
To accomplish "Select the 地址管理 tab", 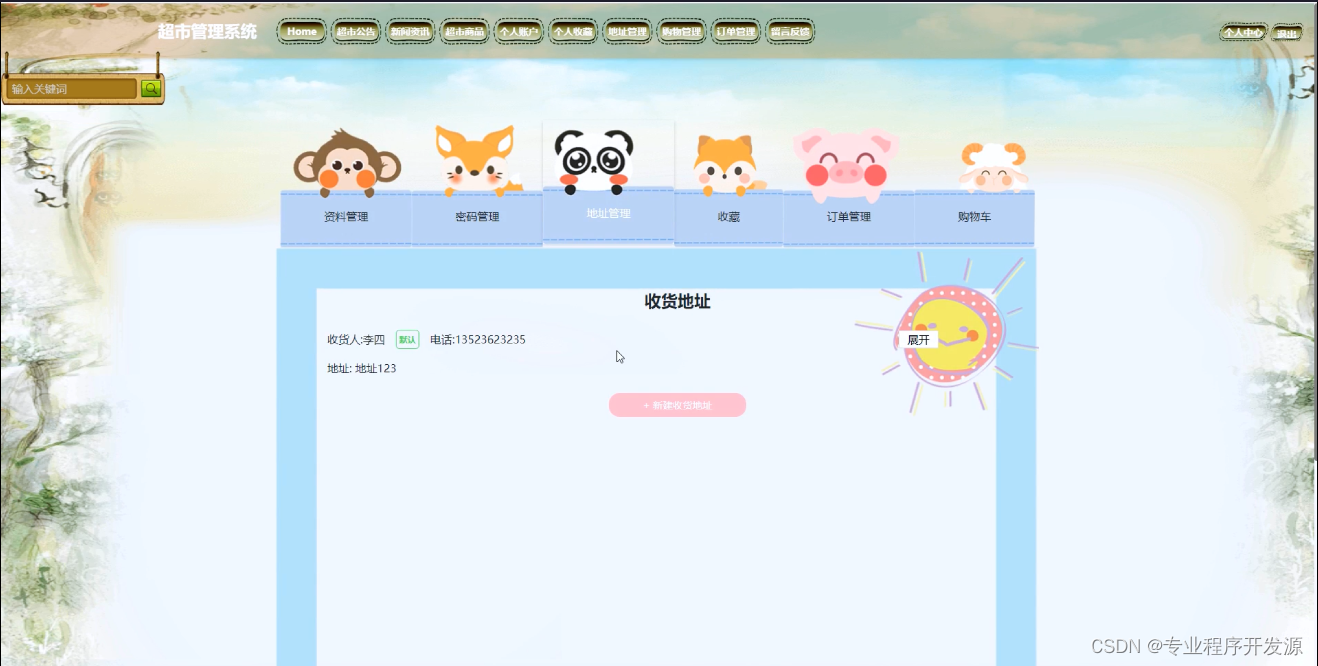I will pos(608,214).
